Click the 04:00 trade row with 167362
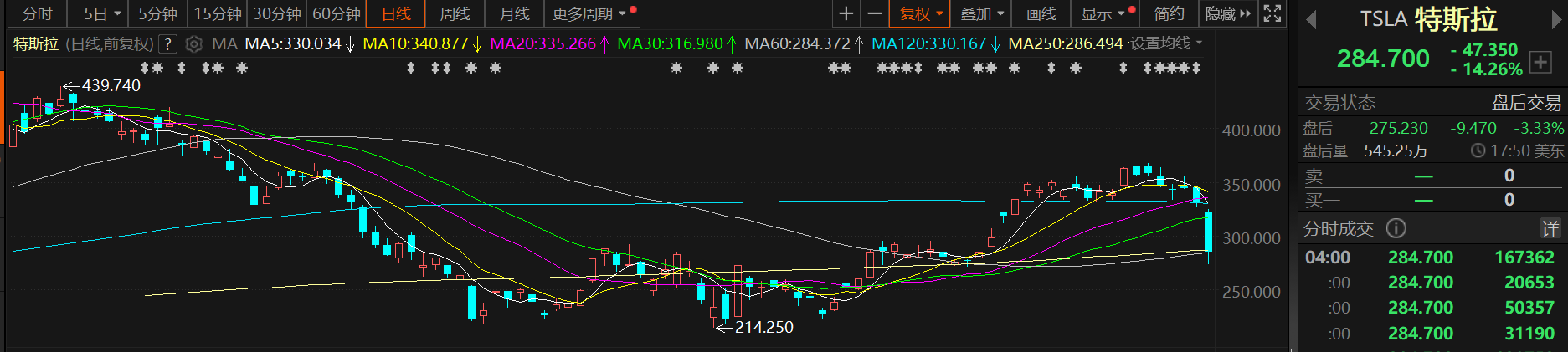This screenshot has height=352, width=1568. click(1432, 258)
